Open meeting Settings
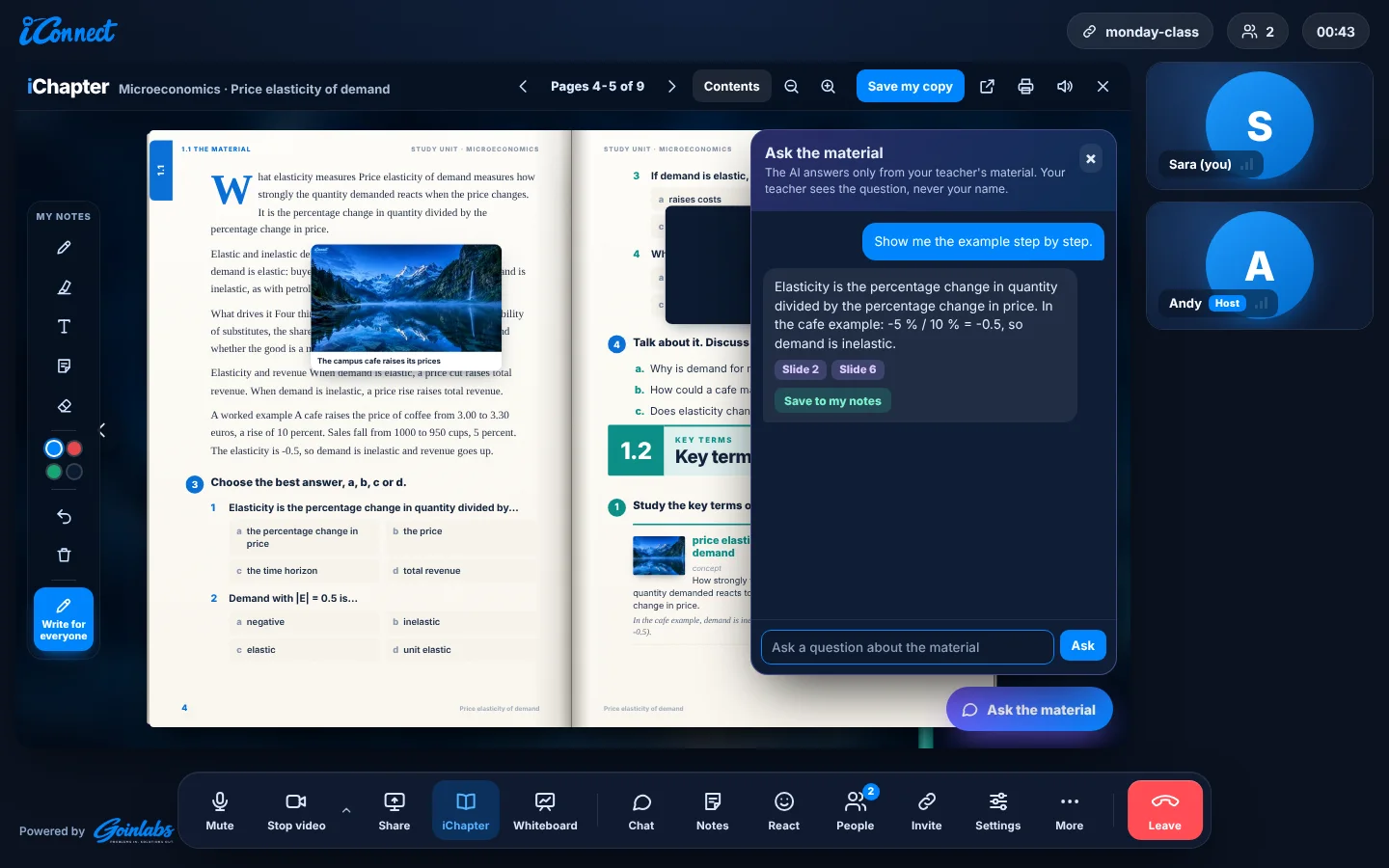The width and height of the screenshot is (1389, 868). pyautogui.click(x=998, y=811)
